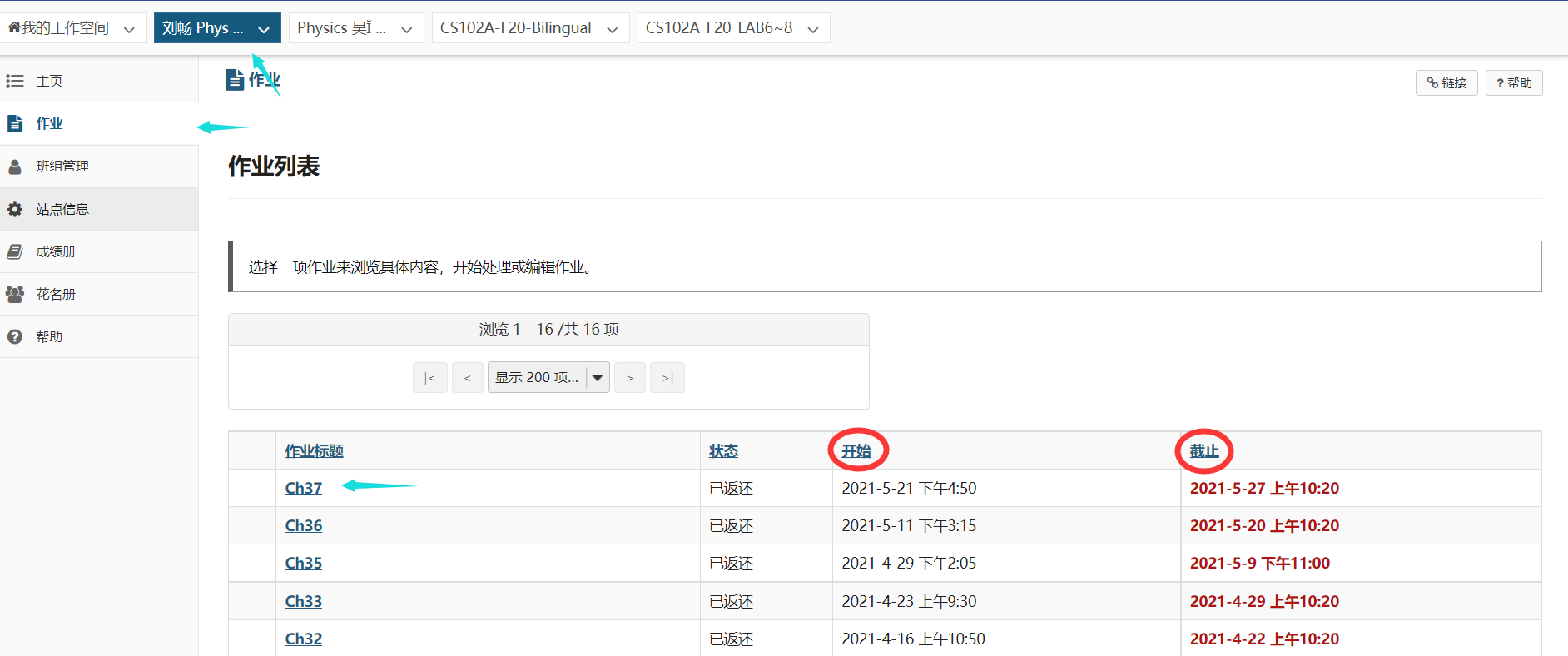Switch to the Physics 吴 site tab
The image size is (1568, 656).
click(x=341, y=28)
